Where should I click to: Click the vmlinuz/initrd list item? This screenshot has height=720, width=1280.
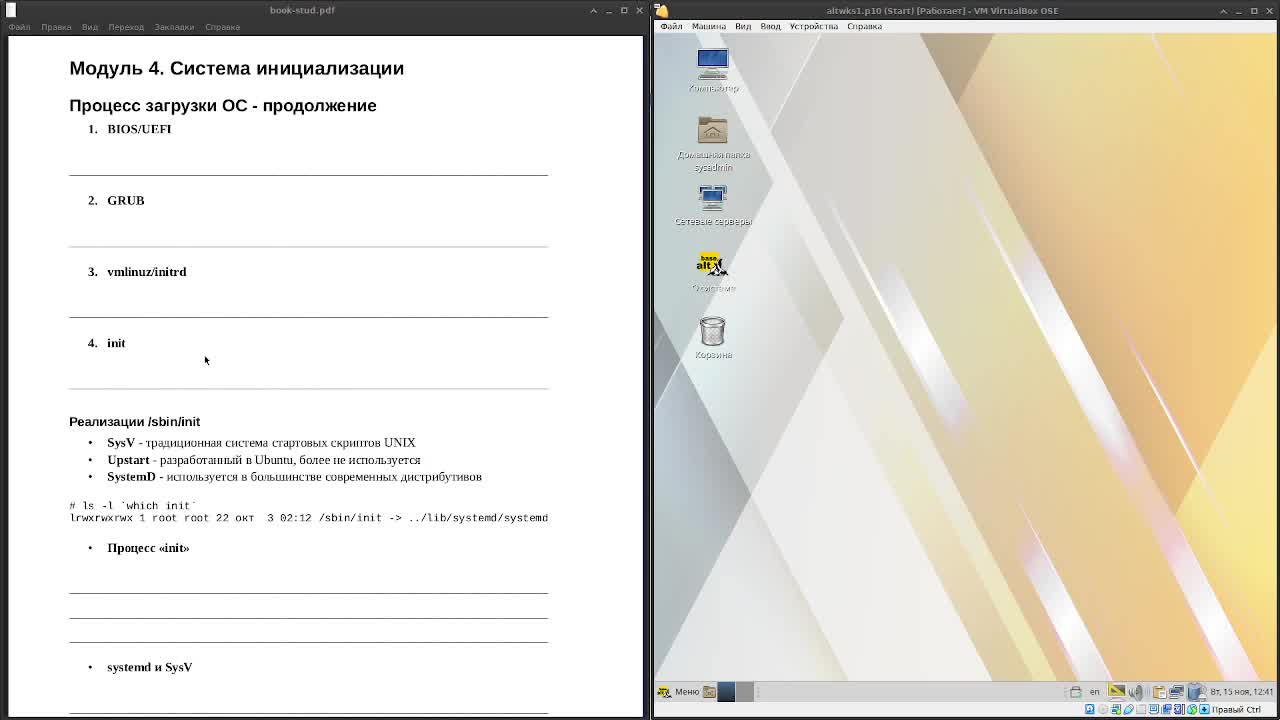point(147,272)
